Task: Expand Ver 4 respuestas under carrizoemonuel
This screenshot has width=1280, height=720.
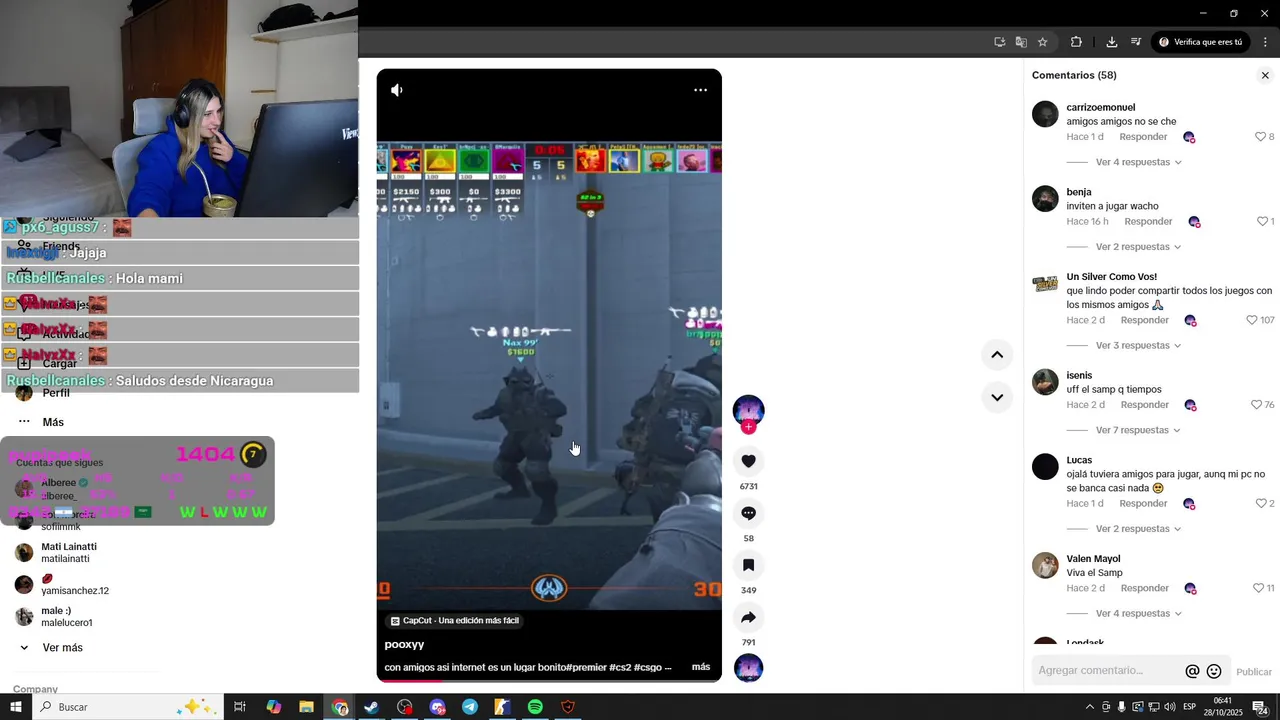Action: coord(1138,162)
